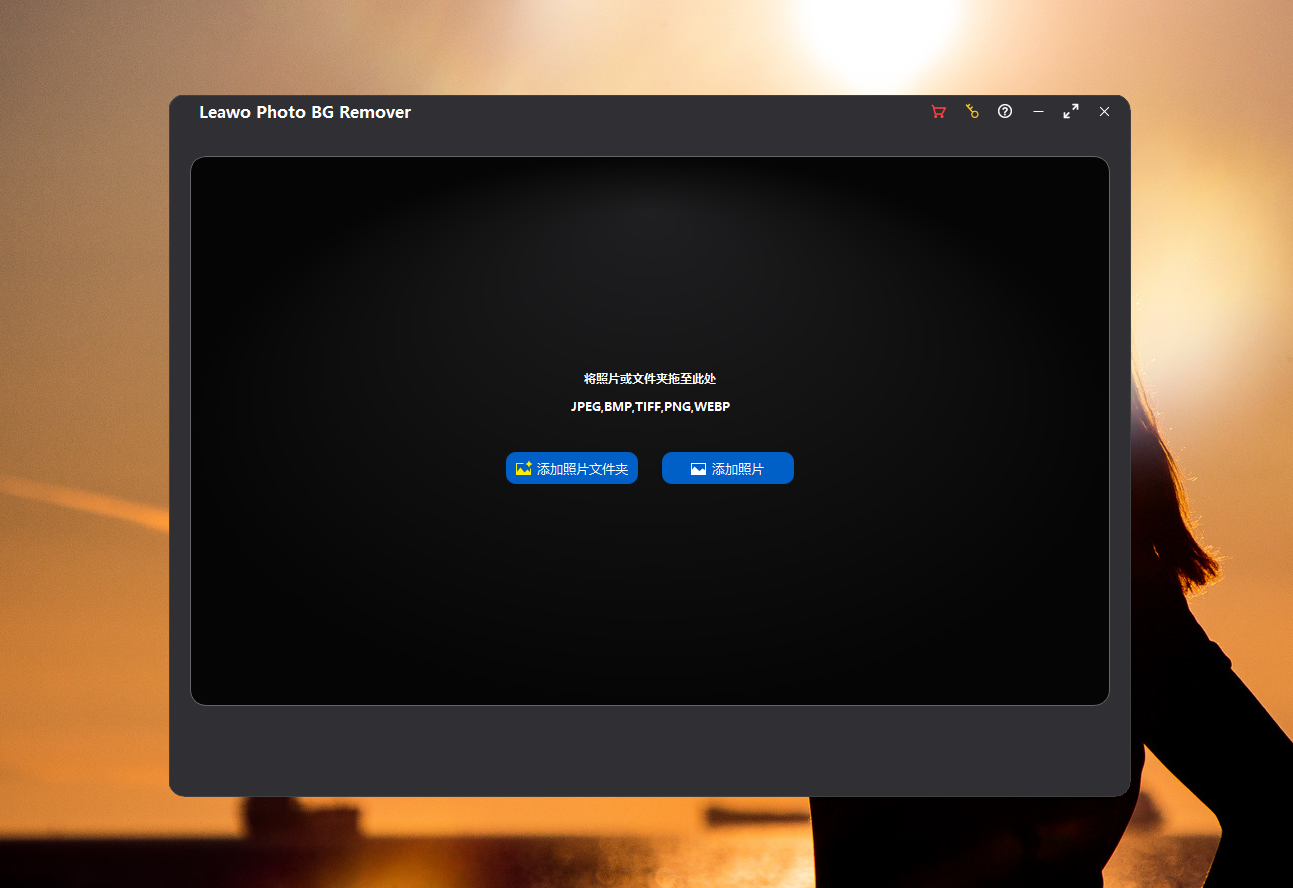Click the yellow key registration icon
This screenshot has width=1293, height=888.
[972, 112]
